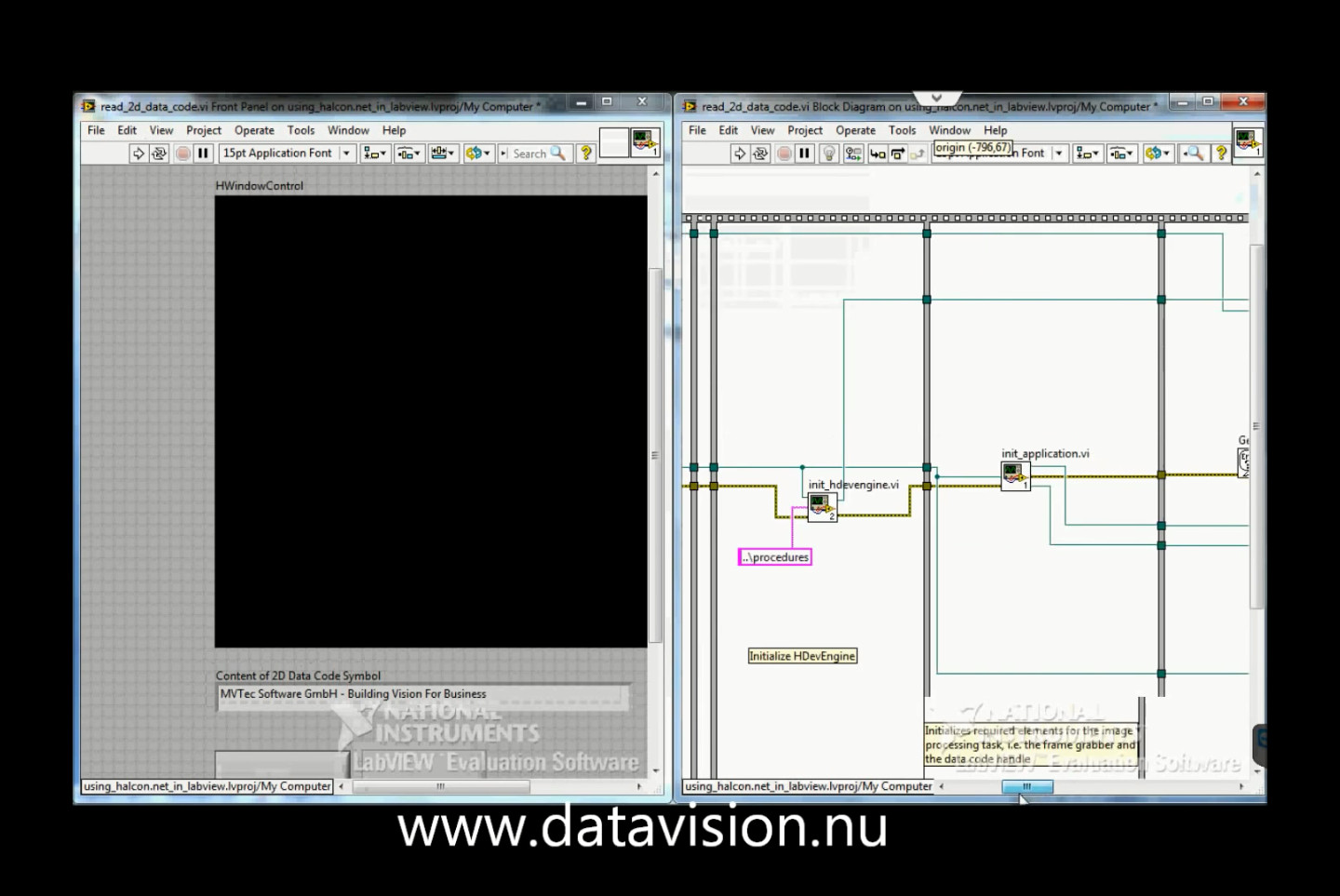Screen dimensions: 1340x896
Task: Open View menu in Front Panel window
Action: 161,130
